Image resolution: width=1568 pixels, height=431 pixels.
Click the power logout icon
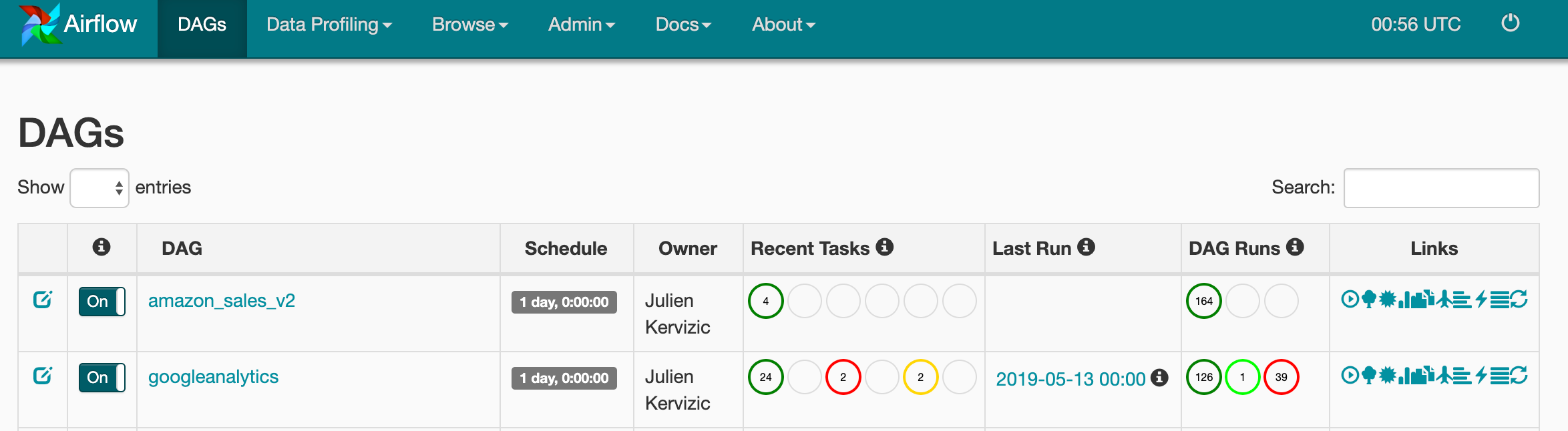[x=1510, y=23]
